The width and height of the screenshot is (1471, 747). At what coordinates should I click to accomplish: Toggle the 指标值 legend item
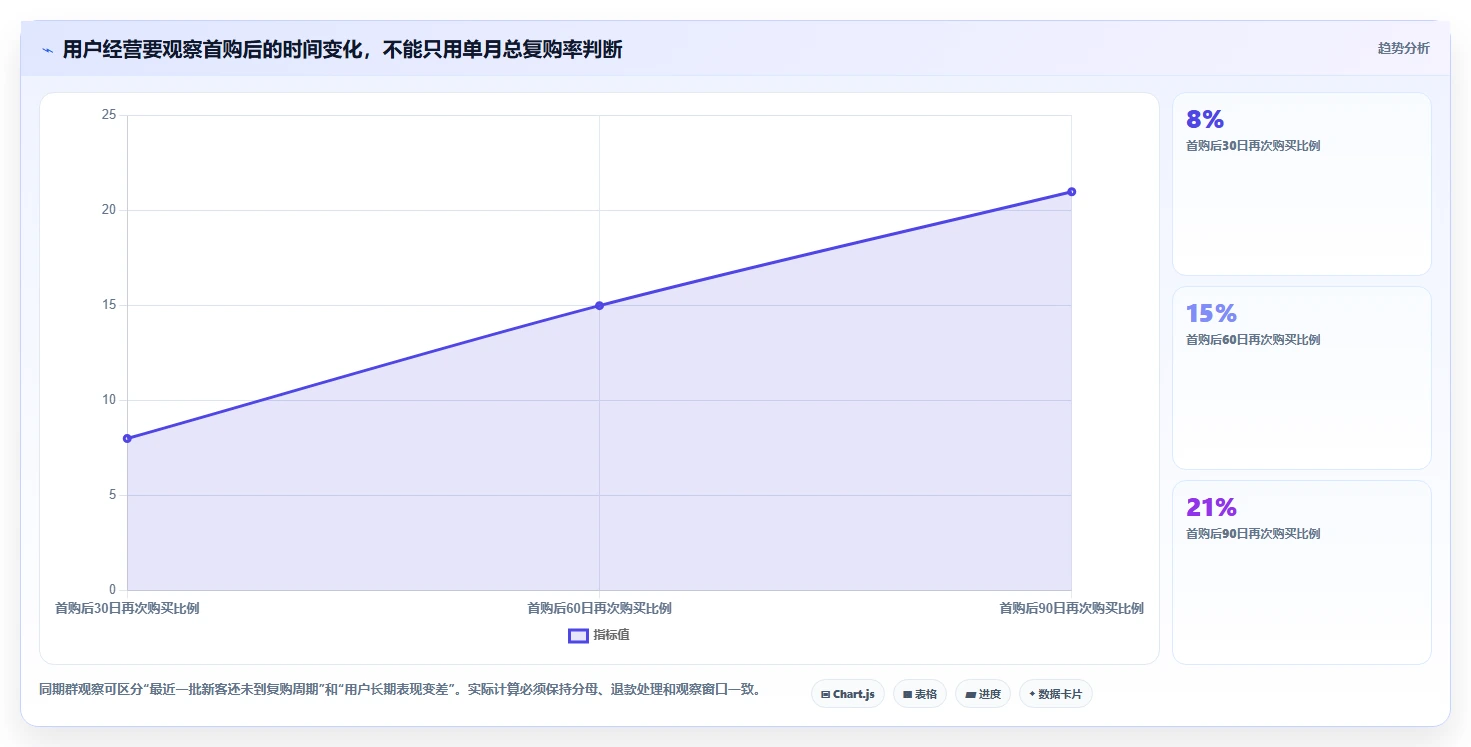tap(599, 635)
